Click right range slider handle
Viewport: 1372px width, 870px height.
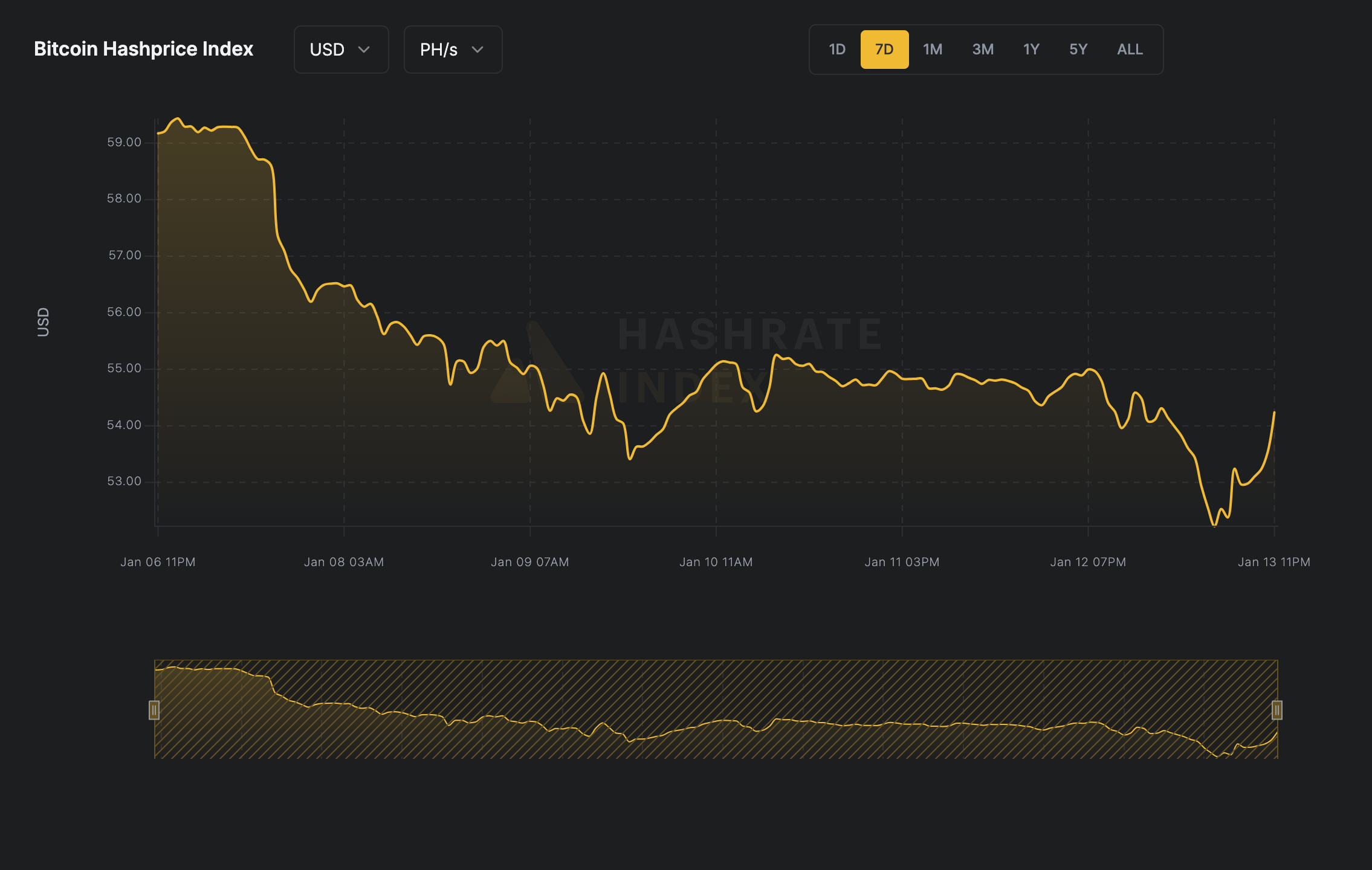1277,710
